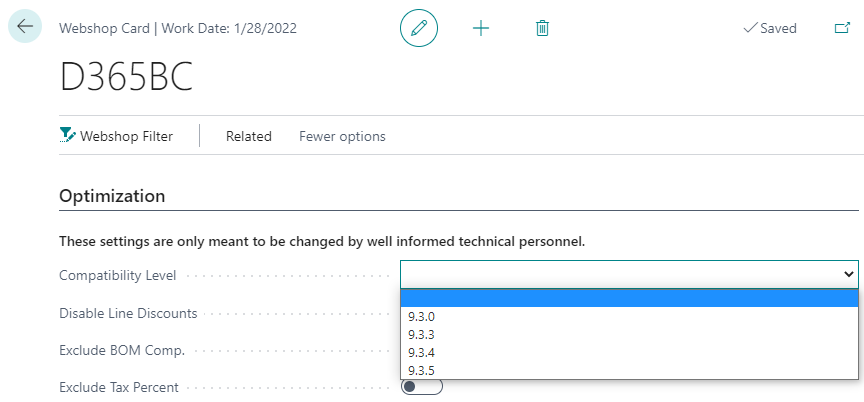Click Fewer options in action bar
Viewport: 864px width, 402px height.
342,136
